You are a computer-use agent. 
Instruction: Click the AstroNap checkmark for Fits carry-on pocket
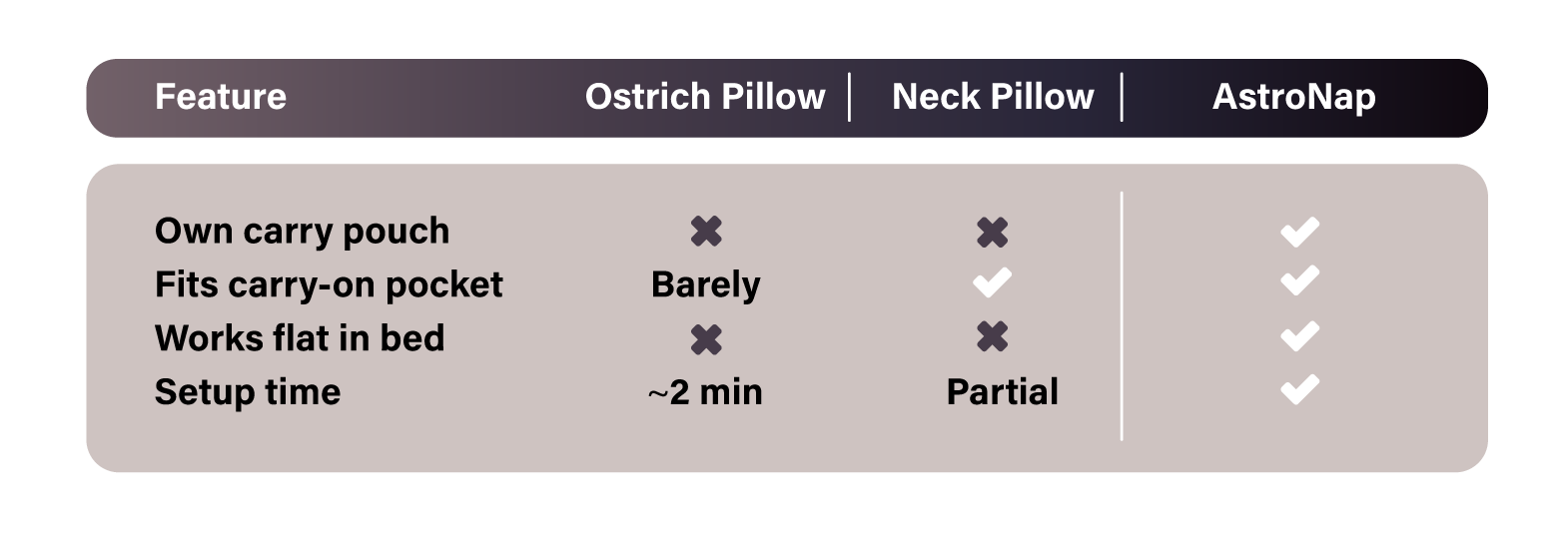(1300, 281)
